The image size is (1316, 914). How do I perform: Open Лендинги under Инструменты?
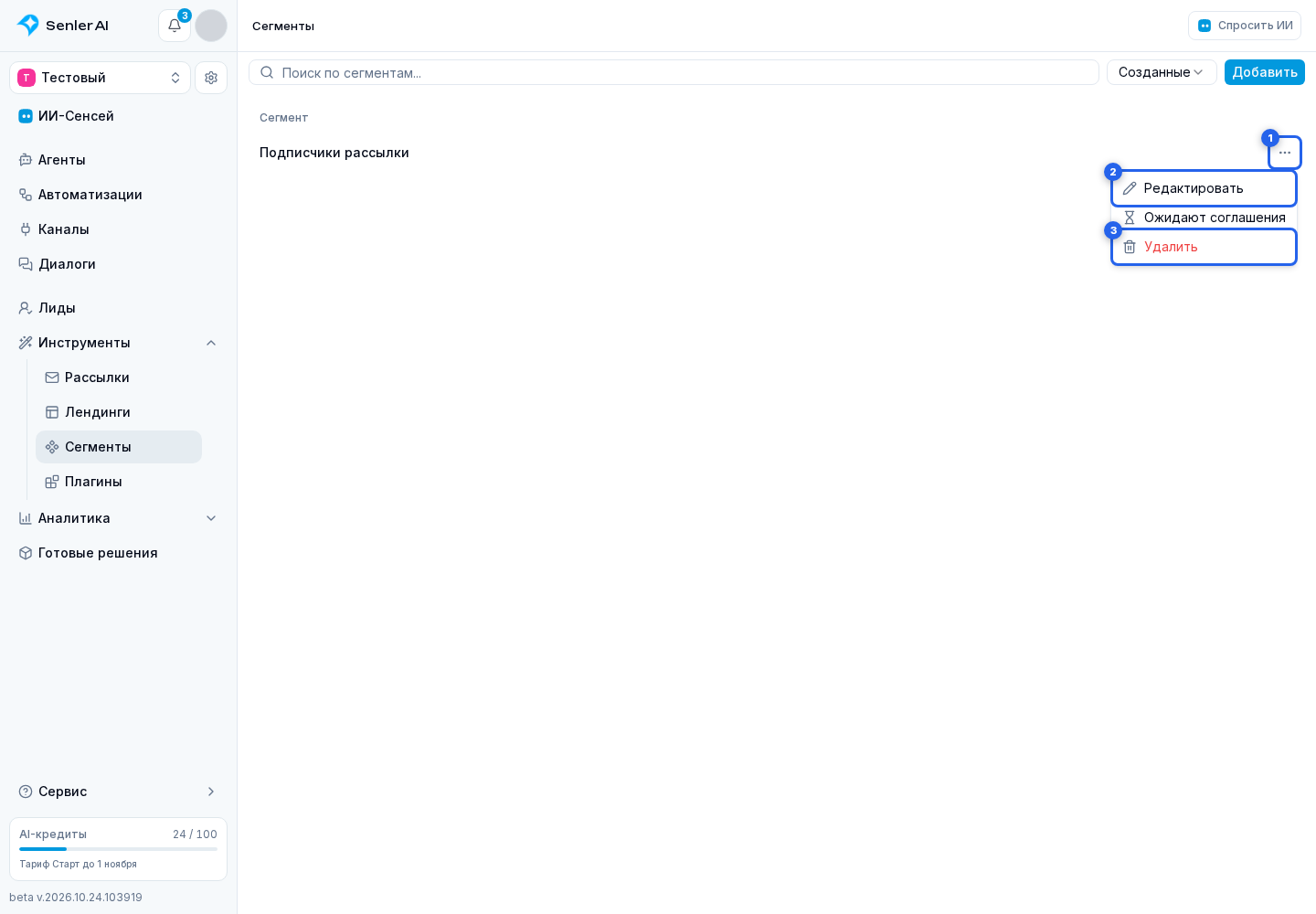(x=119, y=412)
